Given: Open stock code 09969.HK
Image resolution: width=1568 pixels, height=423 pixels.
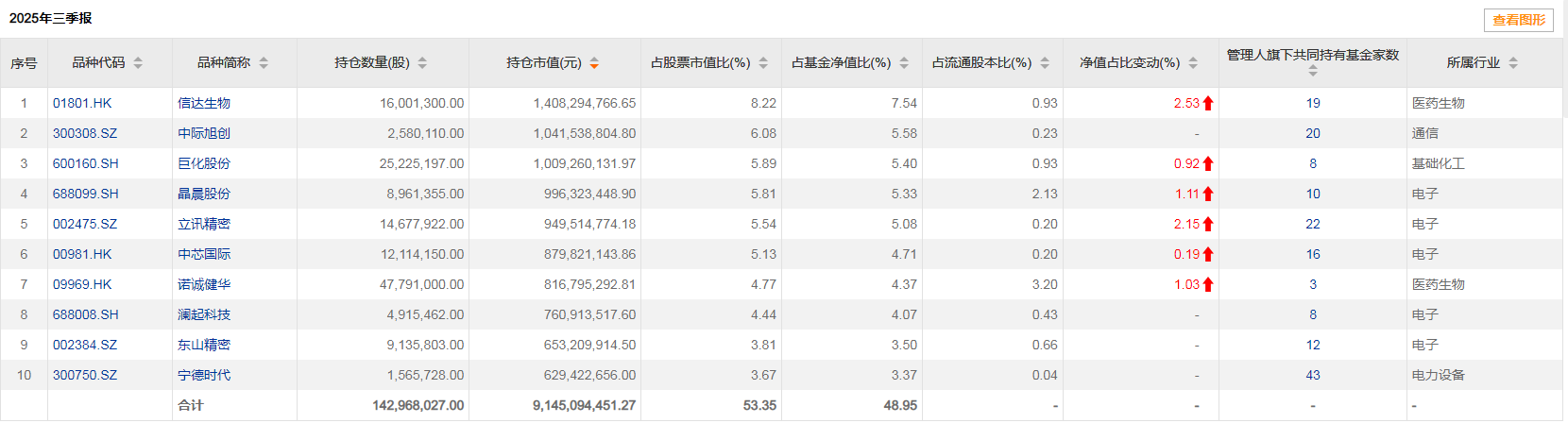Looking at the screenshot, I should (82, 284).
